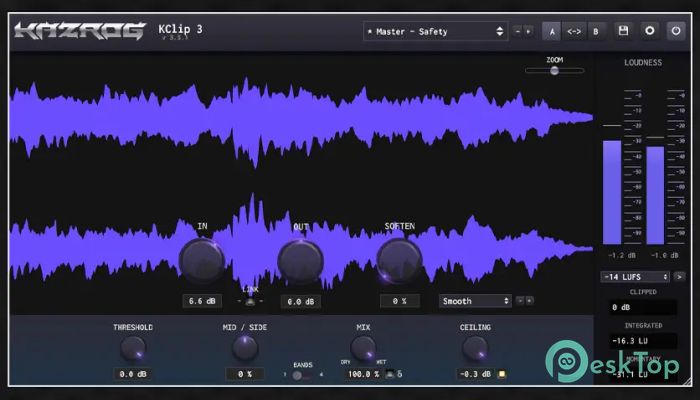Click the CEILING -0.3 dB value field
Image resolution: width=700 pixels, height=400 pixels.
[476, 374]
